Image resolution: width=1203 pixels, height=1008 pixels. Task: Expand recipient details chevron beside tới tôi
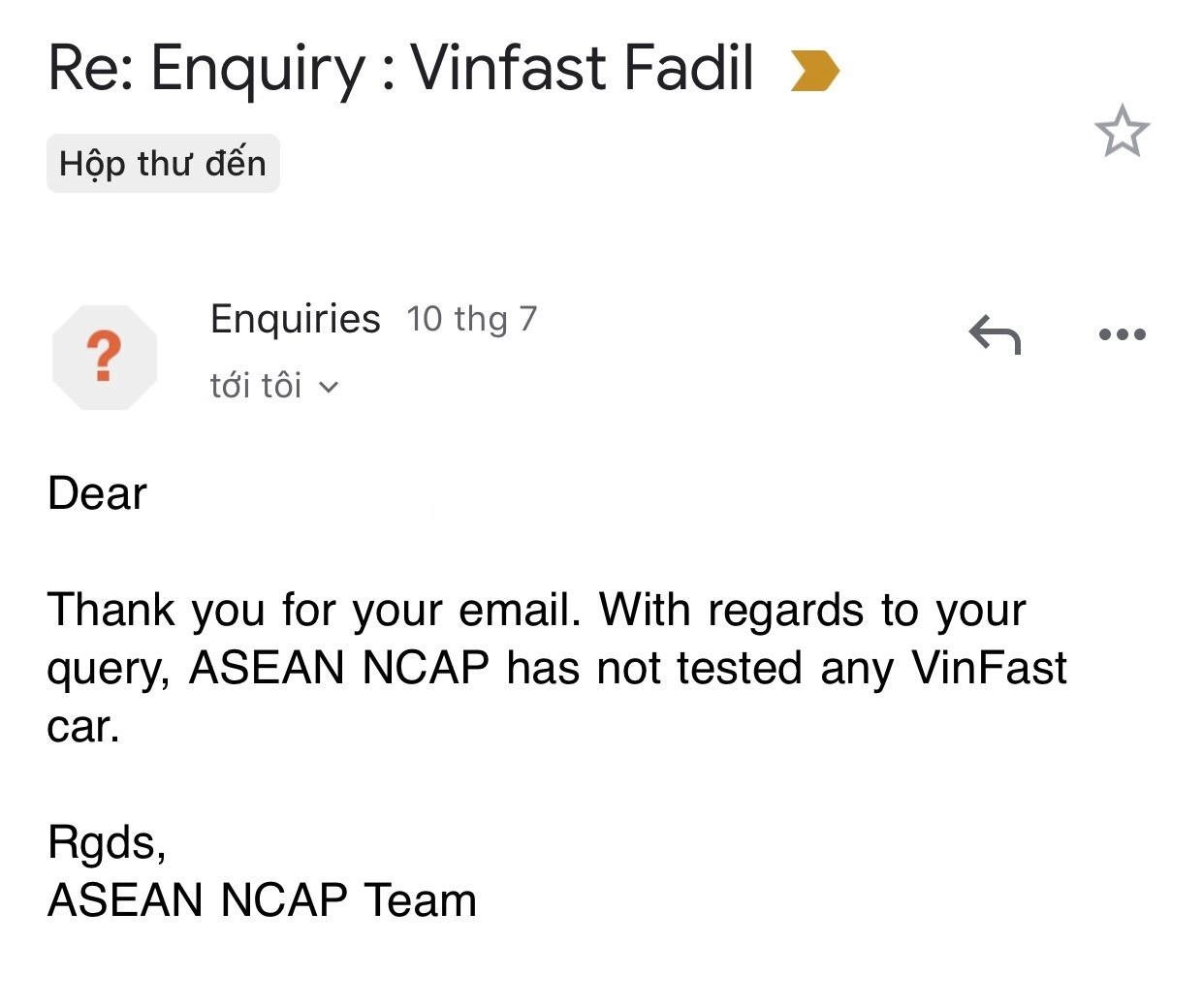point(329,387)
